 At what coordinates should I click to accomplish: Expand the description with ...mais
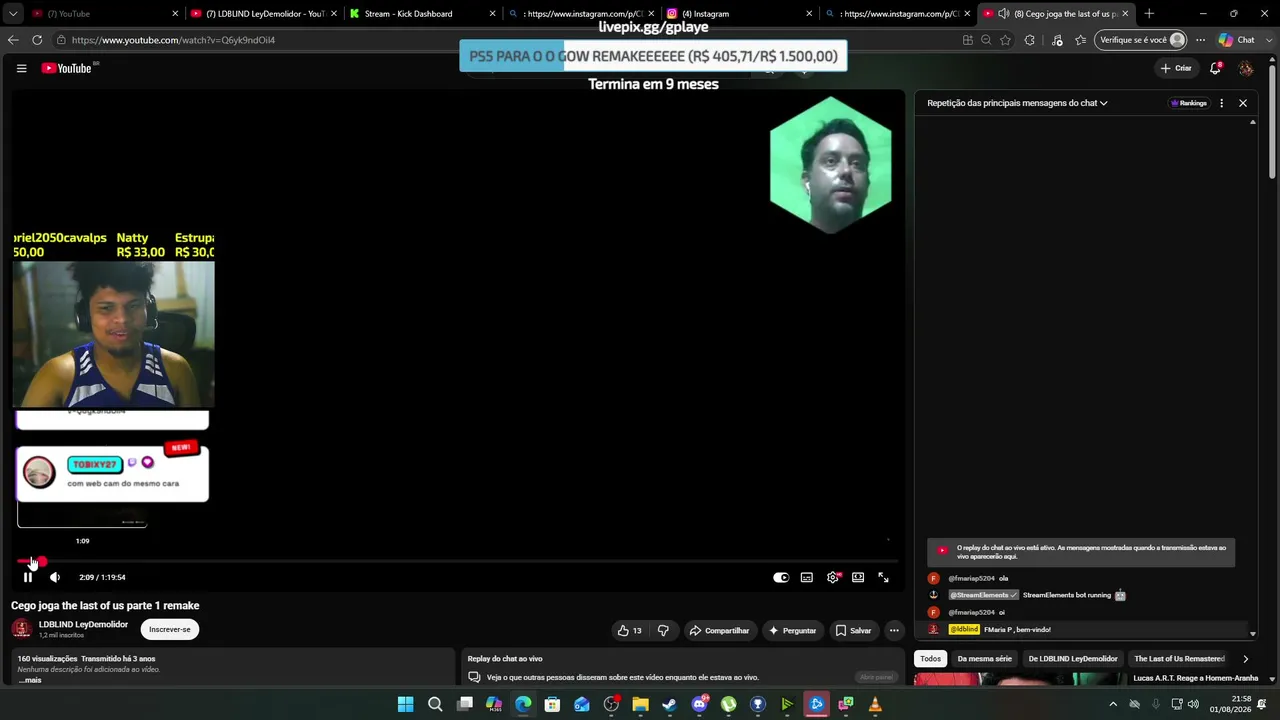click(30, 680)
